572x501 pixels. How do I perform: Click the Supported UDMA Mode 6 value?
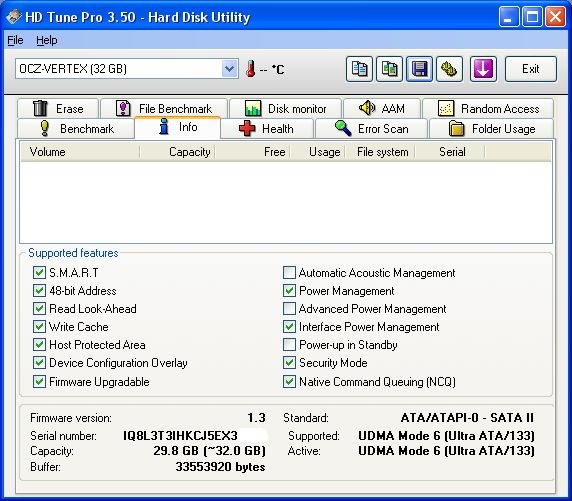tap(447, 436)
